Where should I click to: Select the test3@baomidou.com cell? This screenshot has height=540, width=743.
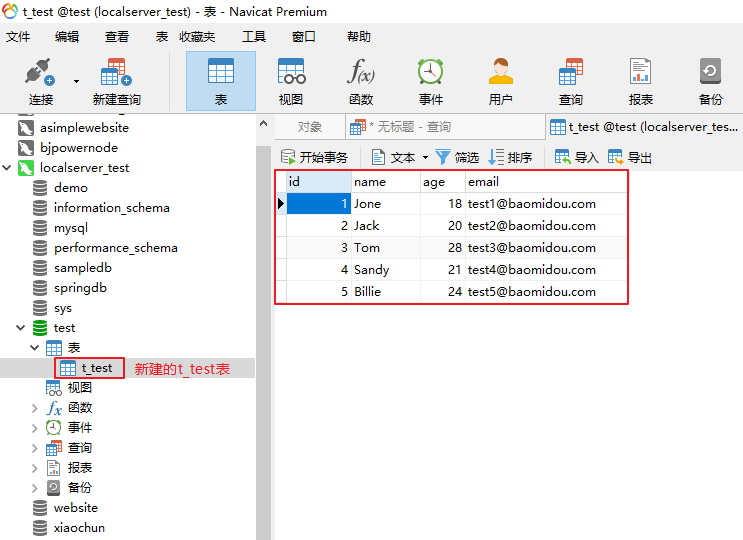click(546, 248)
